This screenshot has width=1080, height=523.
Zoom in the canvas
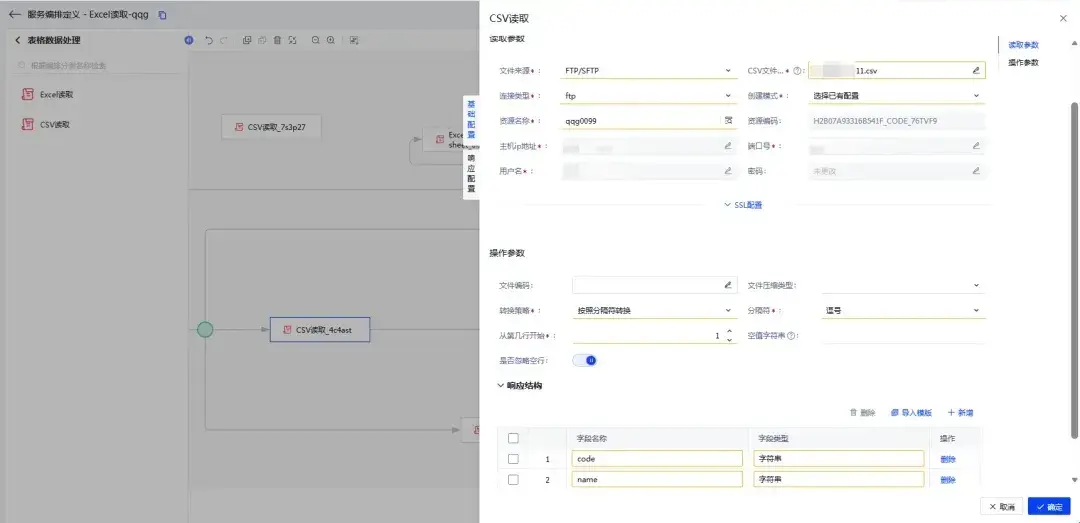[331, 41]
